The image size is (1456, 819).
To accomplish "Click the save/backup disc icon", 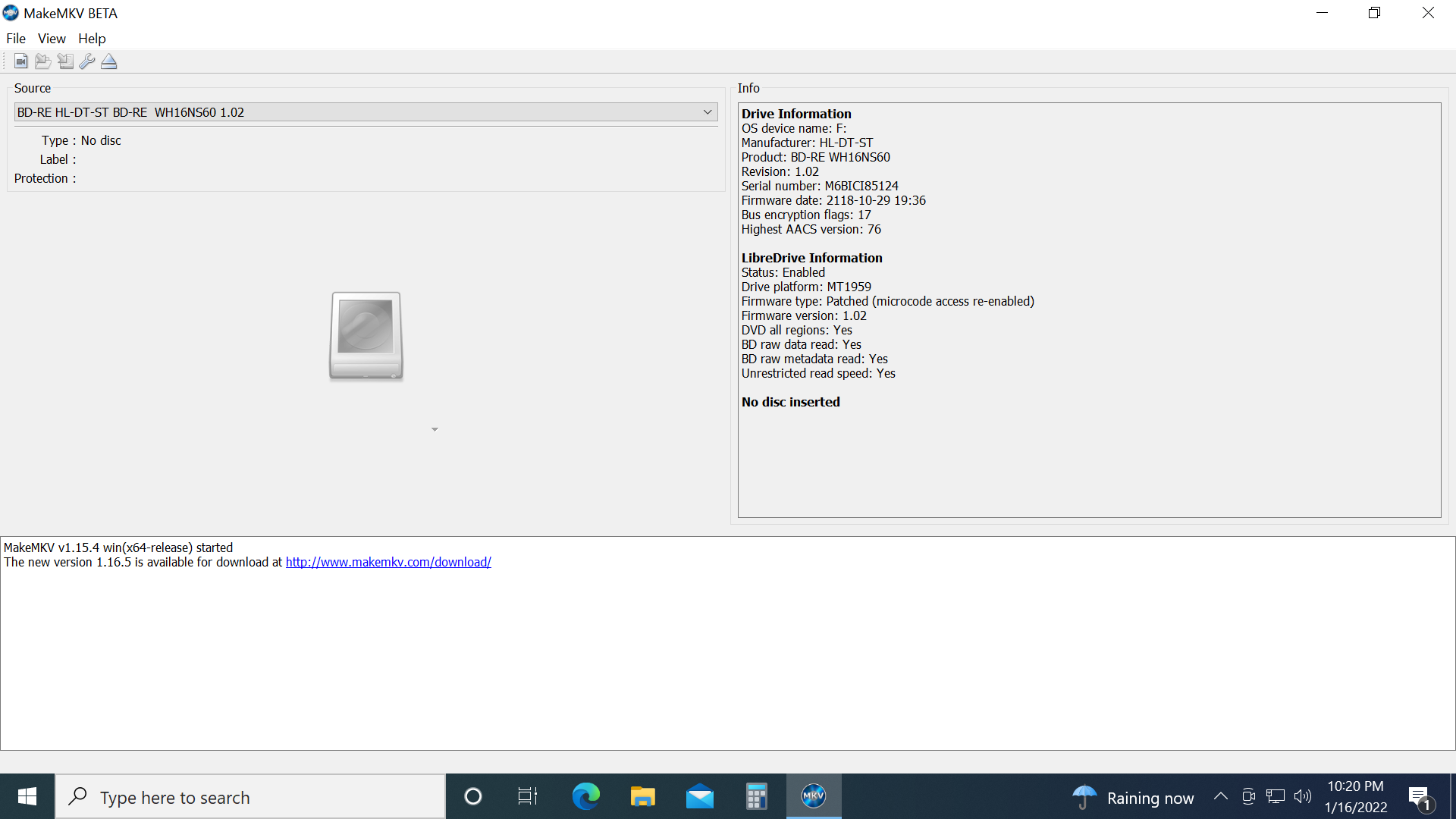I will [64, 61].
